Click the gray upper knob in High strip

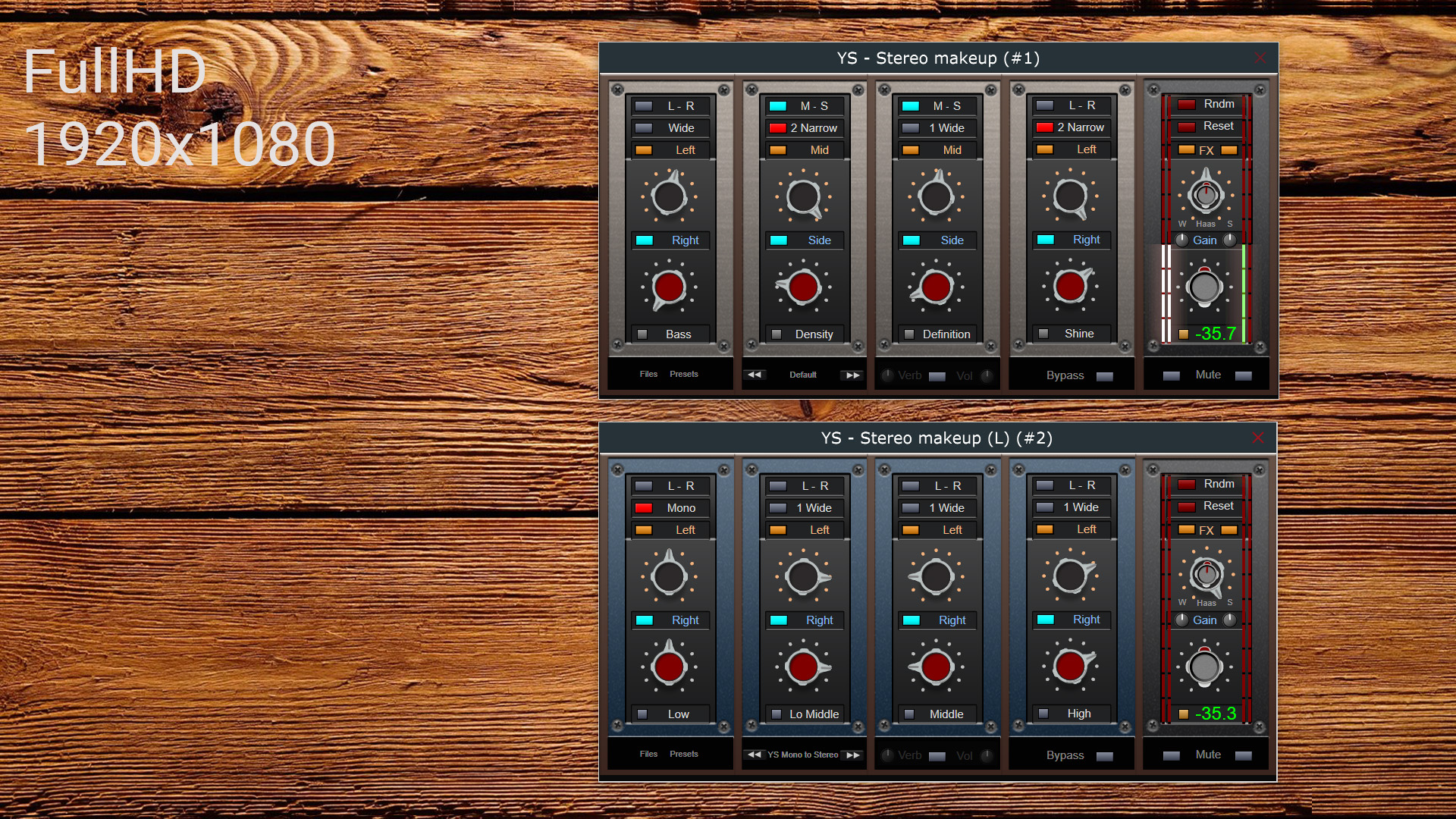[1070, 576]
